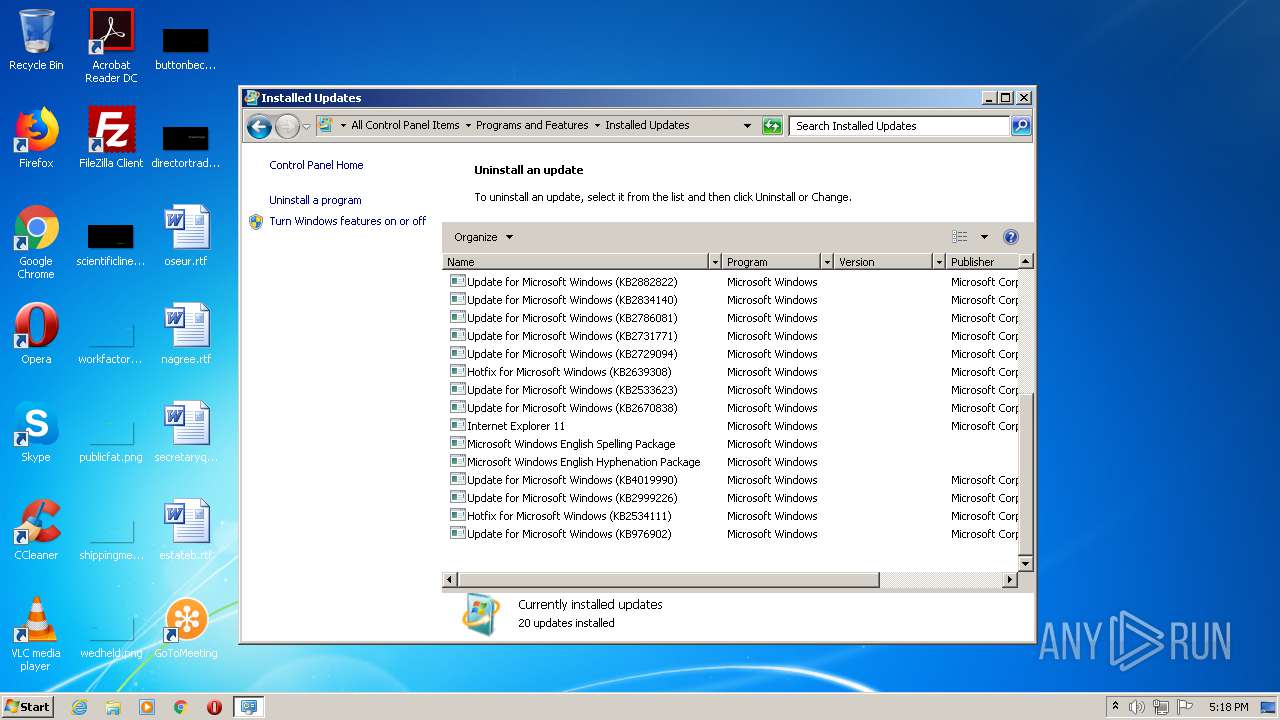Sort by Program column header
The height and width of the screenshot is (720, 1280).
pos(771,262)
